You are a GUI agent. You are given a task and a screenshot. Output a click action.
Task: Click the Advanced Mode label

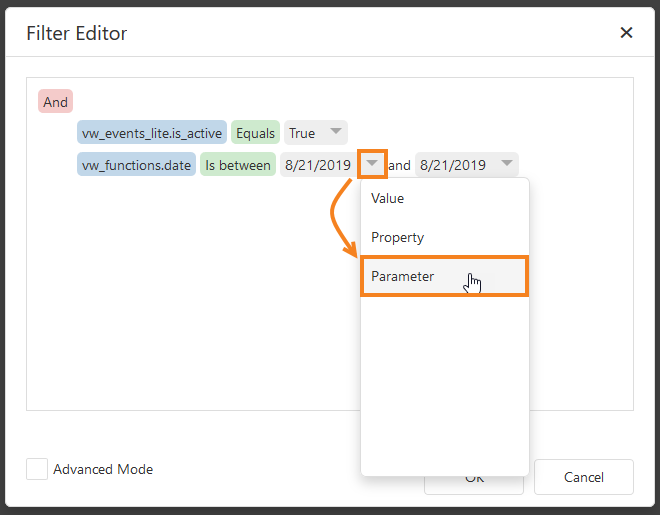point(103,469)
